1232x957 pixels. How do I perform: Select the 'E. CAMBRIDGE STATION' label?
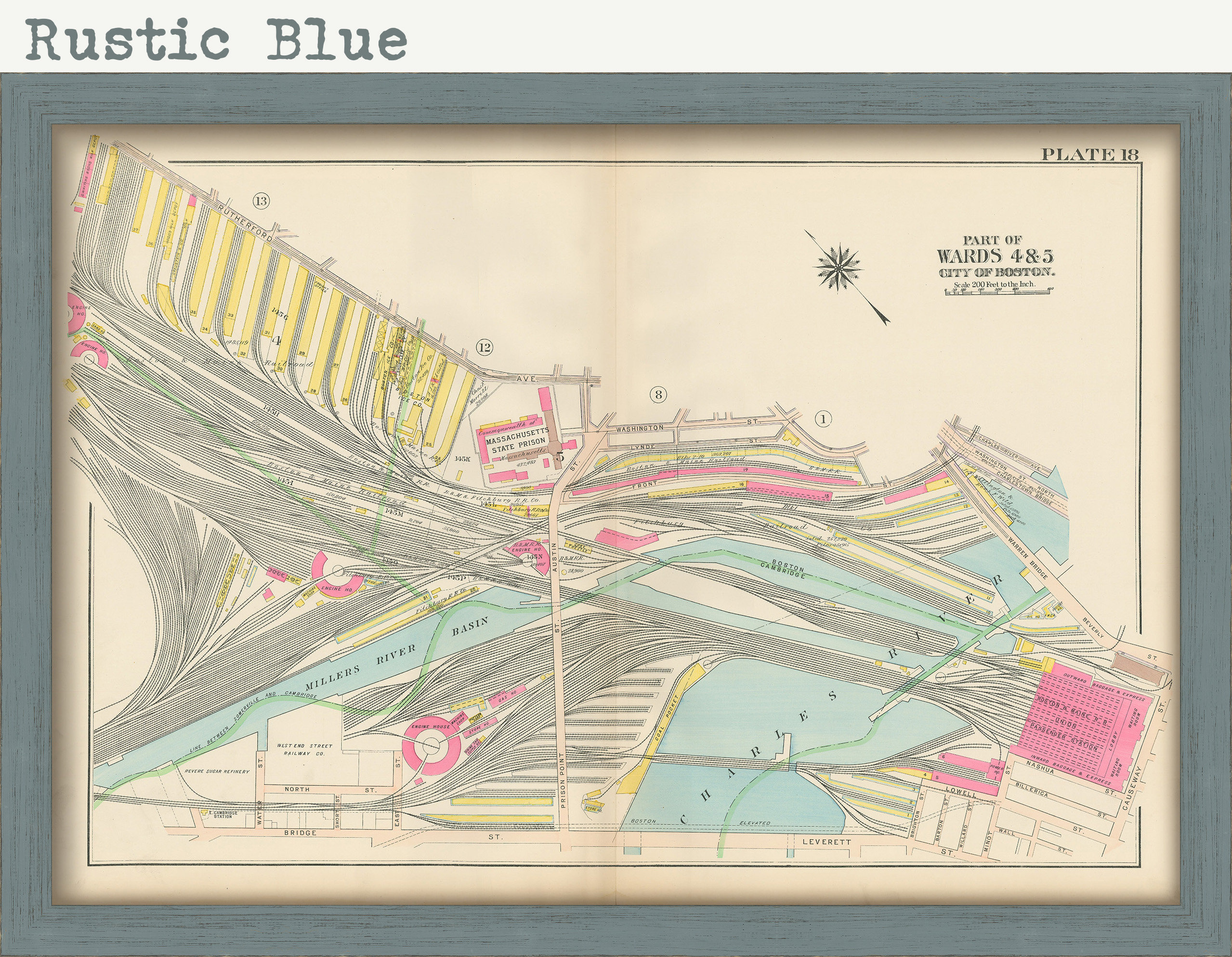(223, 815)
